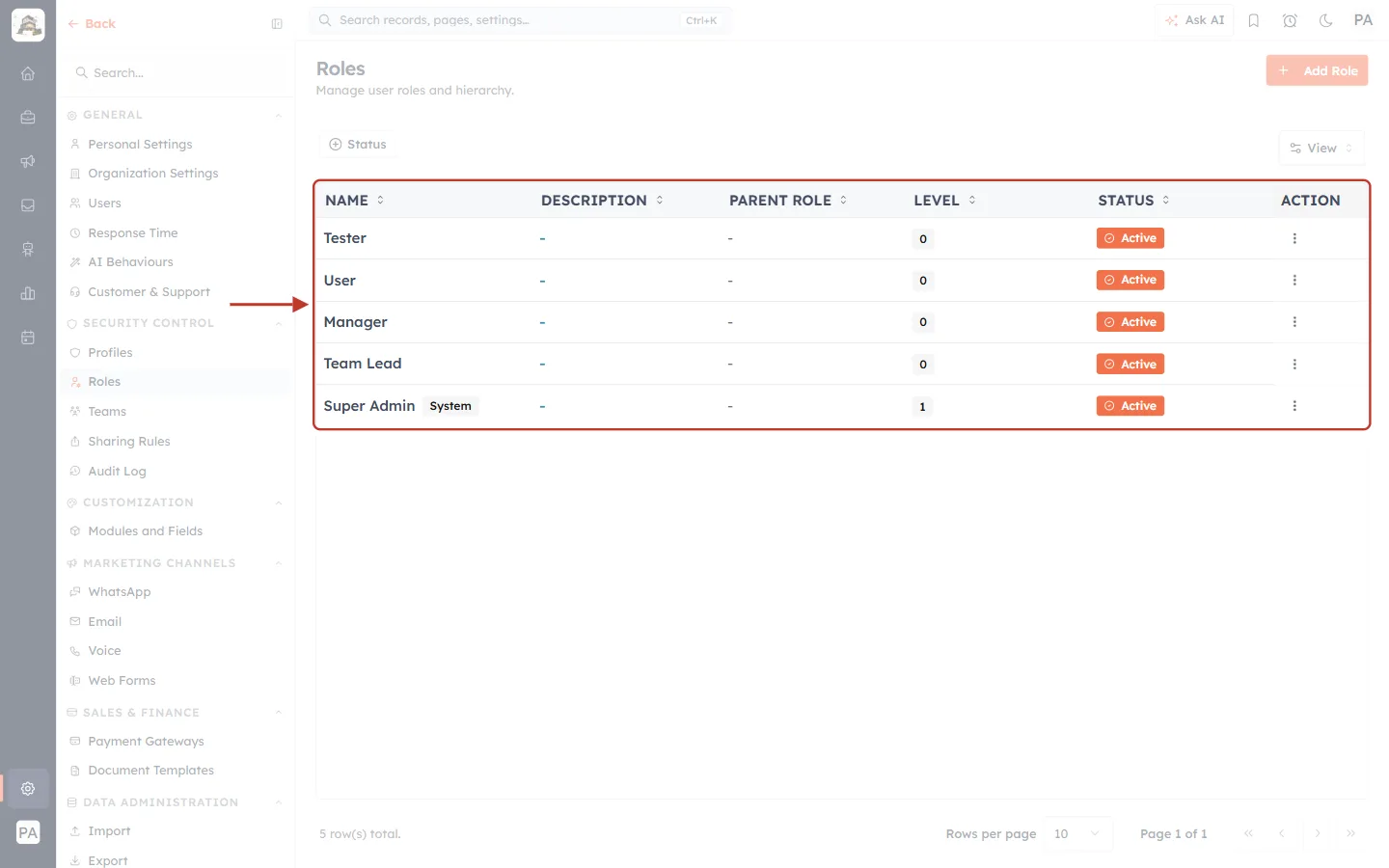Viewport: 1389px width, 868px height.
Task: Click the Ask AI button
Action: pos(1194,20)
